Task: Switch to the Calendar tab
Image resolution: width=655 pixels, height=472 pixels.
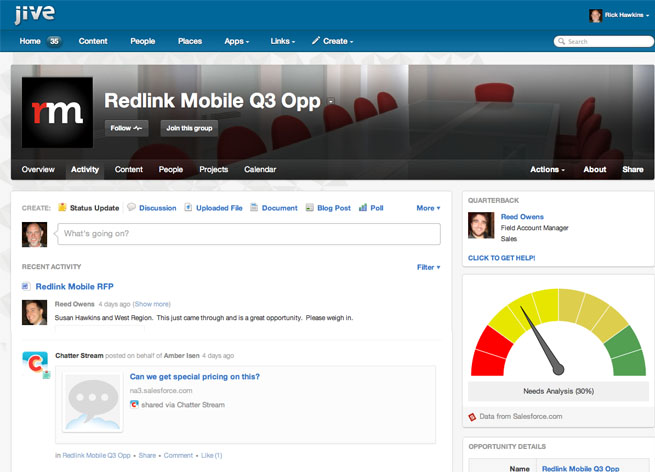Action: [x=260, y=169]
